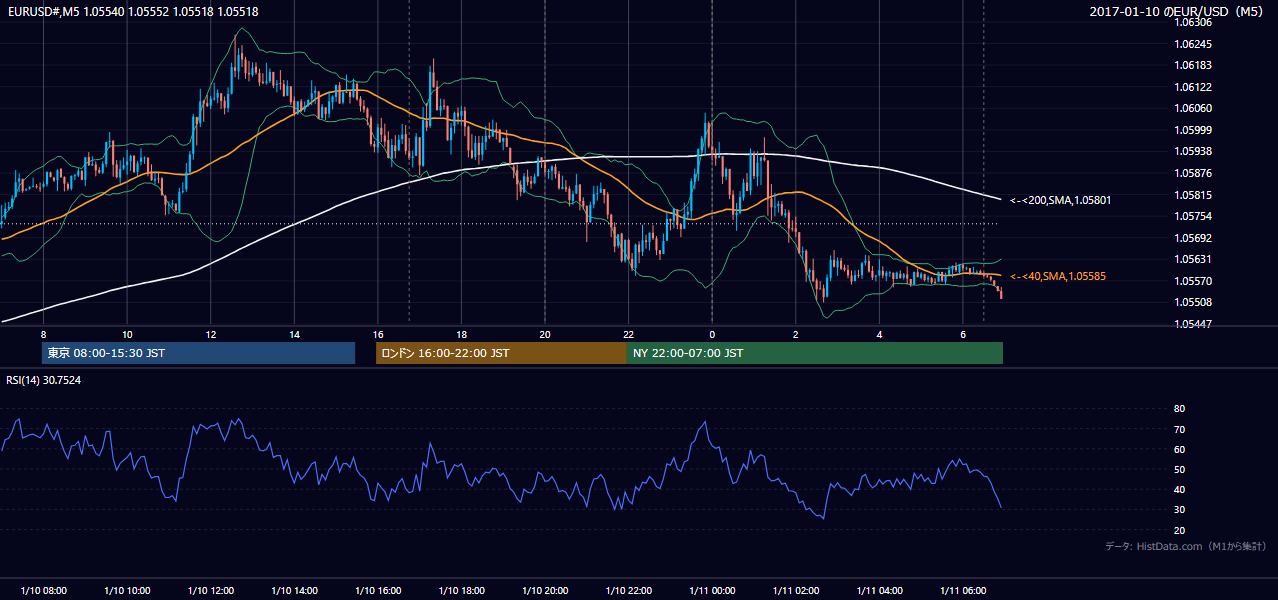Click price axis label 1.05447
Screen dimensions: 1278x600
1193,324
